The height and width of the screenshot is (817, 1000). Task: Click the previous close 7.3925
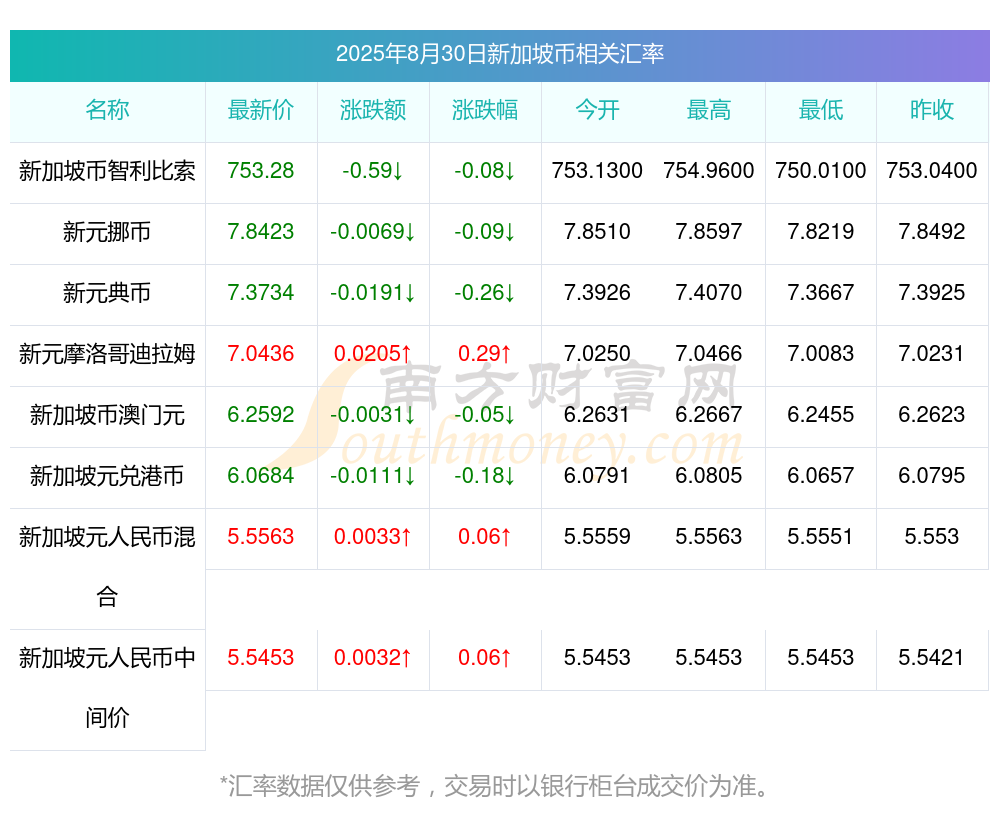pos(932,293)
